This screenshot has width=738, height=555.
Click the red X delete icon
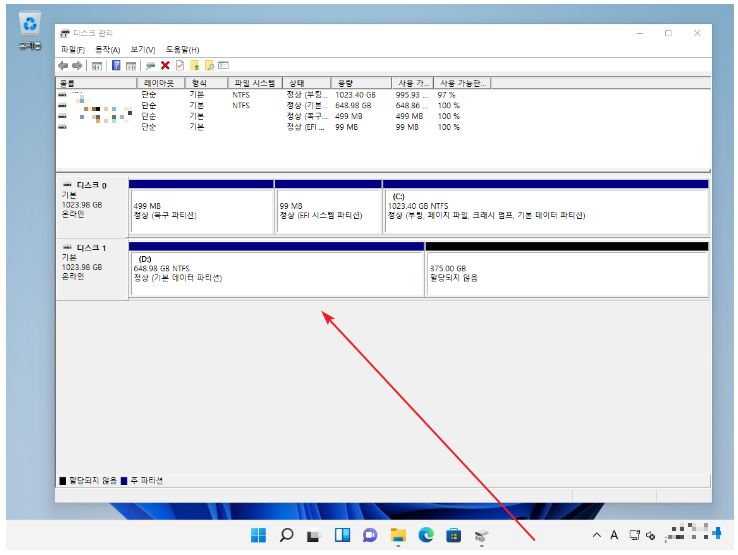tap(165, 65)
